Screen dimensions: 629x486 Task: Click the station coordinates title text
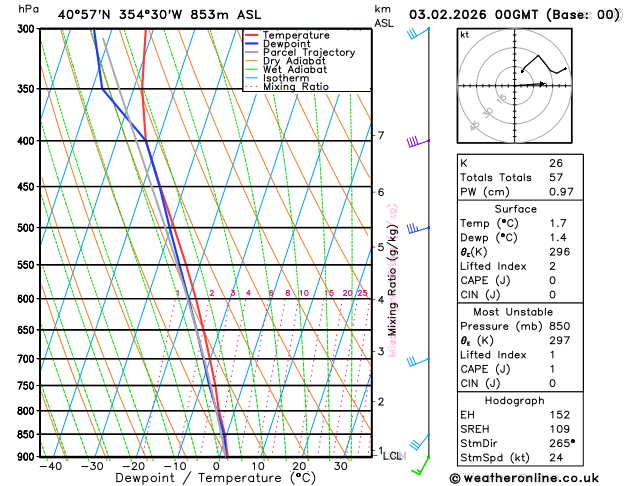159,15
